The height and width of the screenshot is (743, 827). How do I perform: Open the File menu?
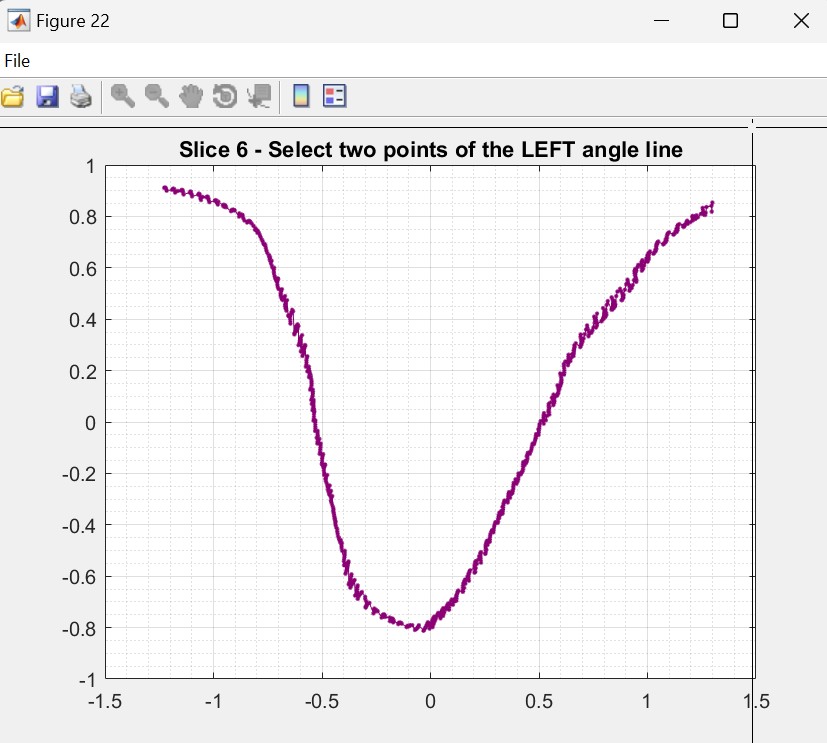pyautogui.click(x=17, y=61)
